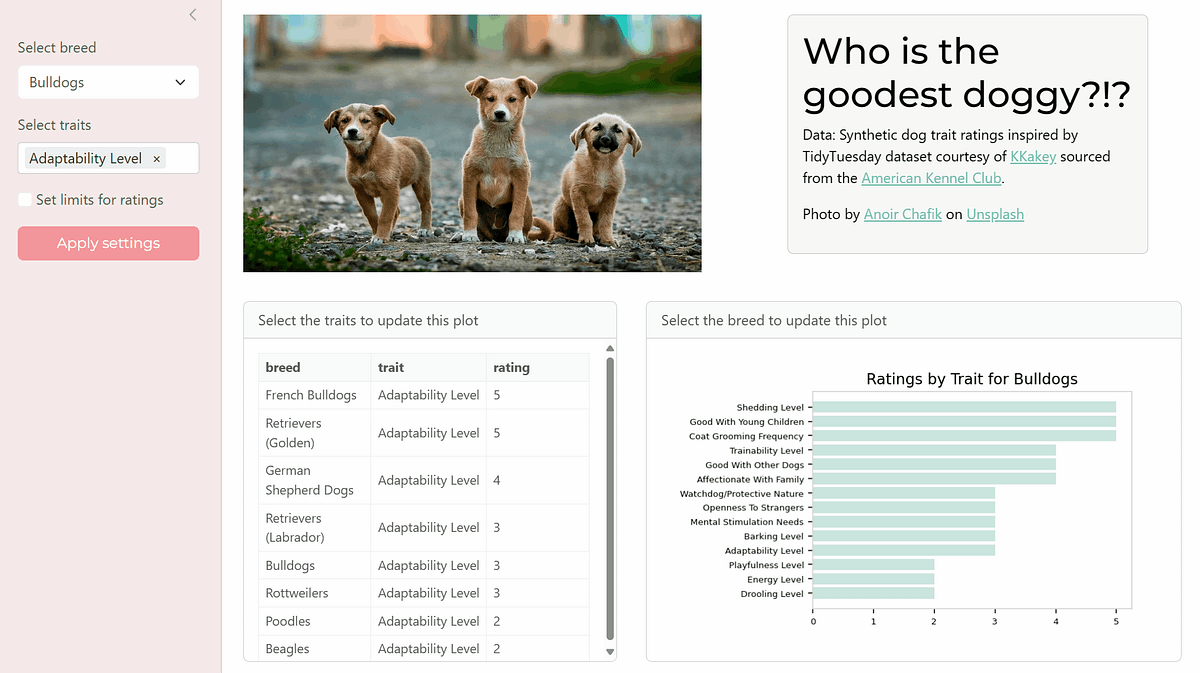Click the puppies photo

(471, 142)
